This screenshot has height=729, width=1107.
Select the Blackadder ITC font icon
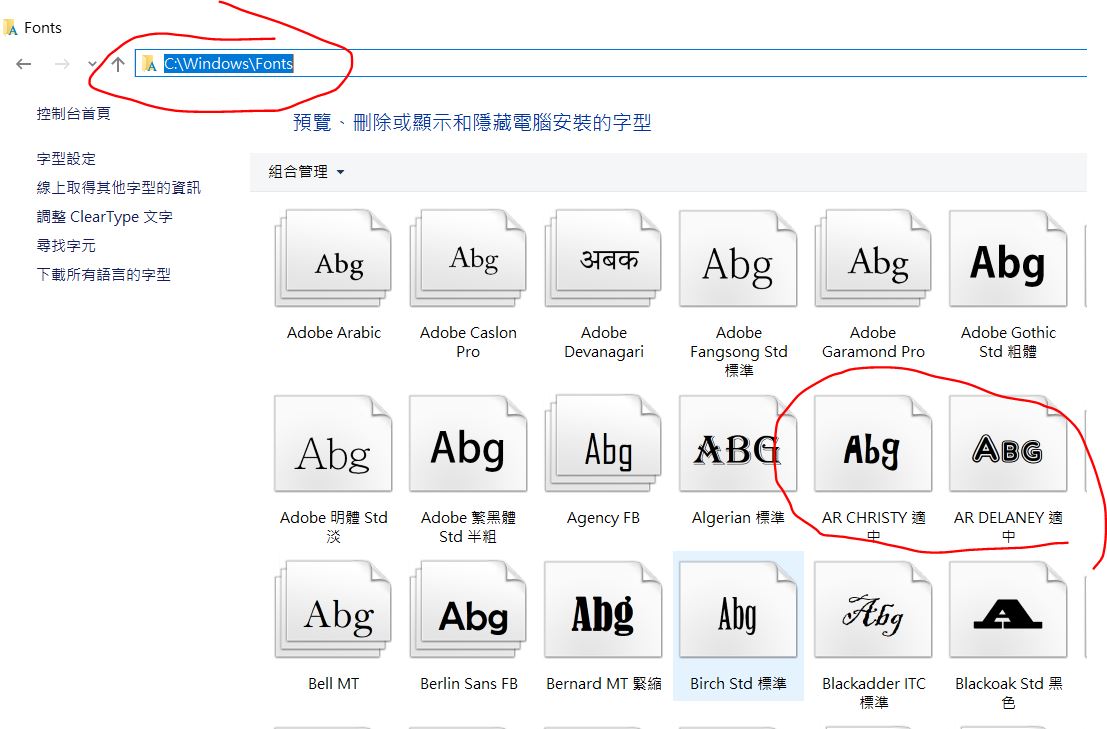[873, 609]
